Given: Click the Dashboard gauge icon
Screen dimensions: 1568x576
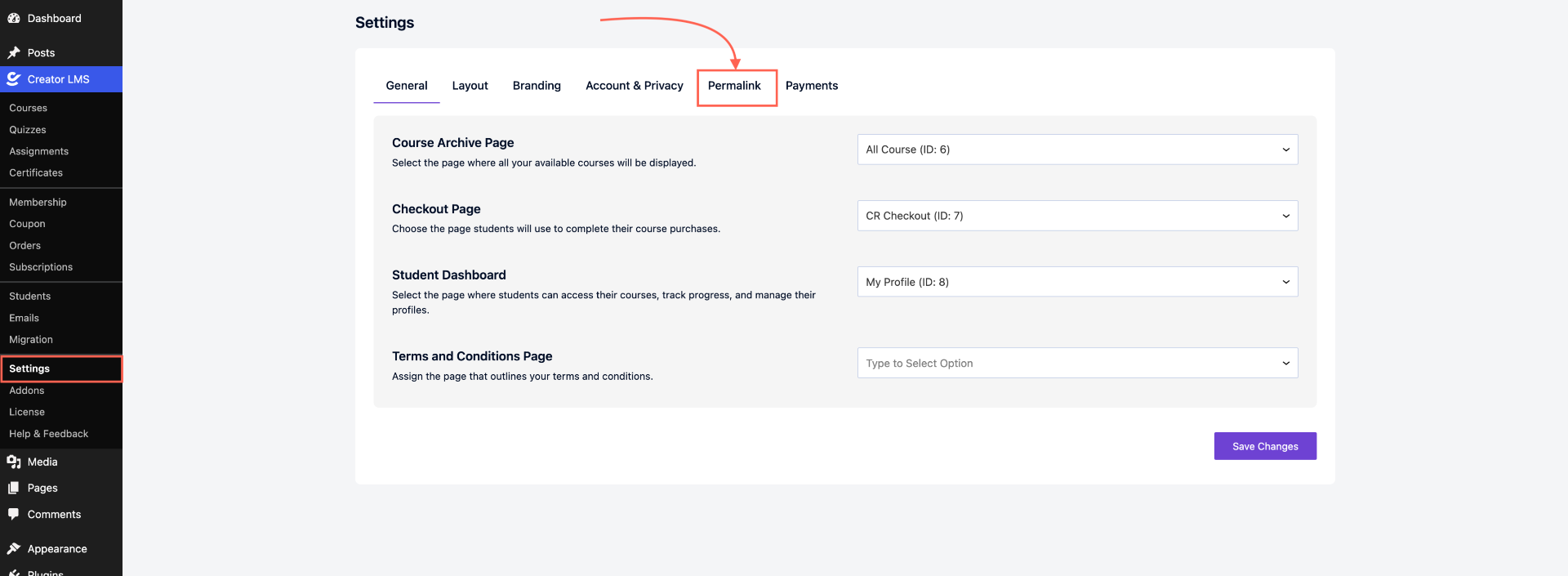Looking at the screenshot, I should [x=14, y=18].
